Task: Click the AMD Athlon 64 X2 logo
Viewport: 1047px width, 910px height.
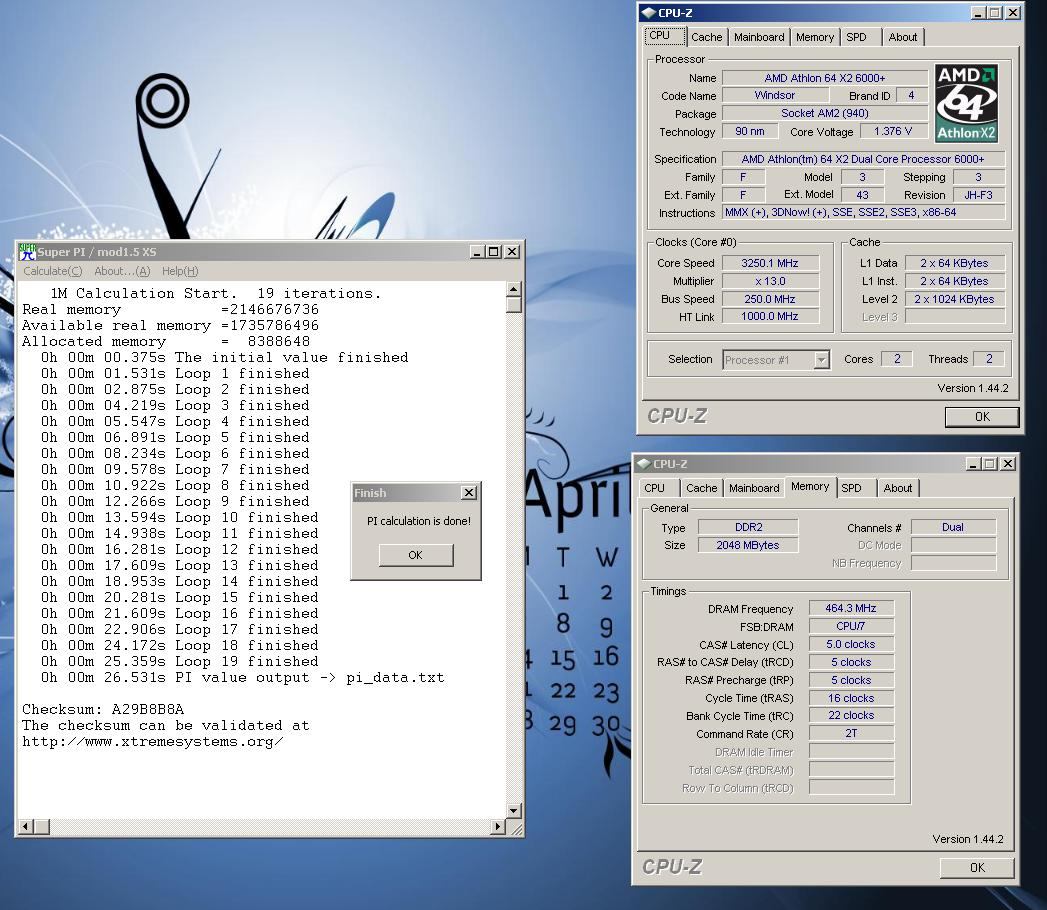Action: coord(966,103)
